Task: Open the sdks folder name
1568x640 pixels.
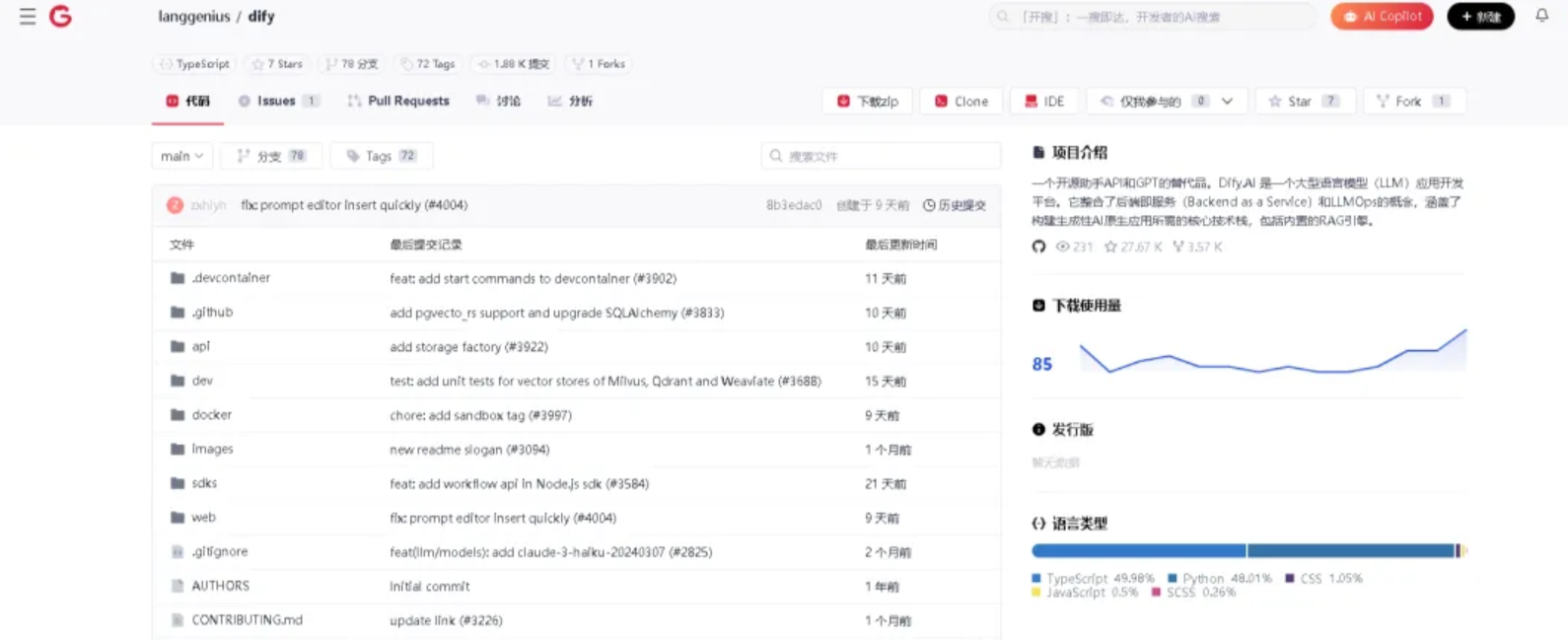Action: (204, 483)
